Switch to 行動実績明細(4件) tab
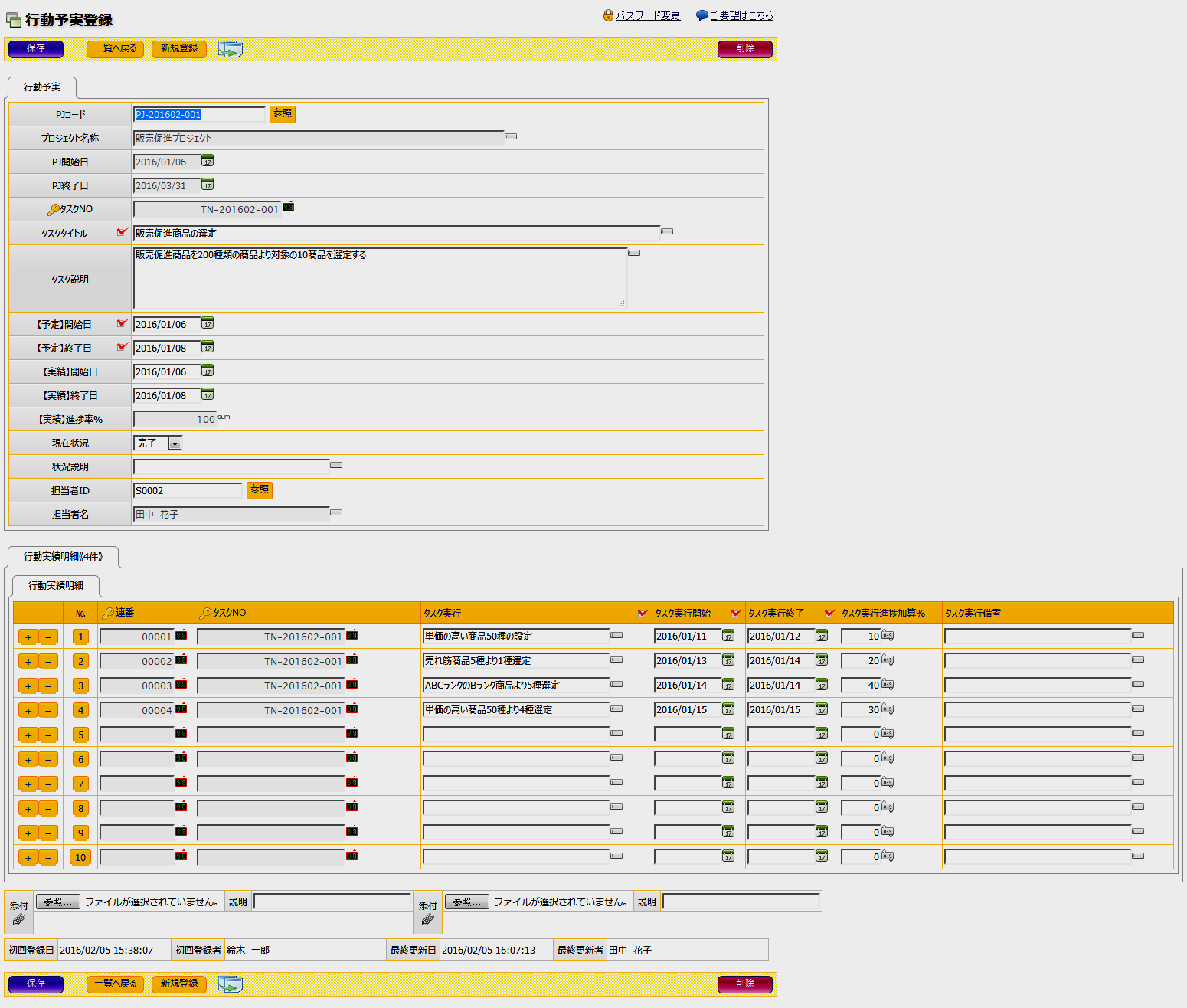The height and width of the screenshot is (1008, 1187). [x=63, y=557]
